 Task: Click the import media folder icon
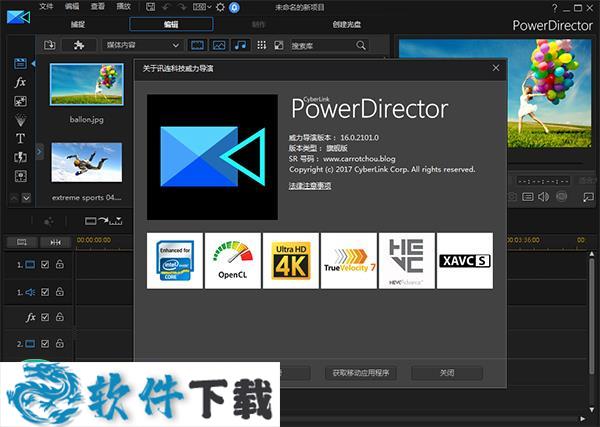pyautogui.click(x=50, y=45)
